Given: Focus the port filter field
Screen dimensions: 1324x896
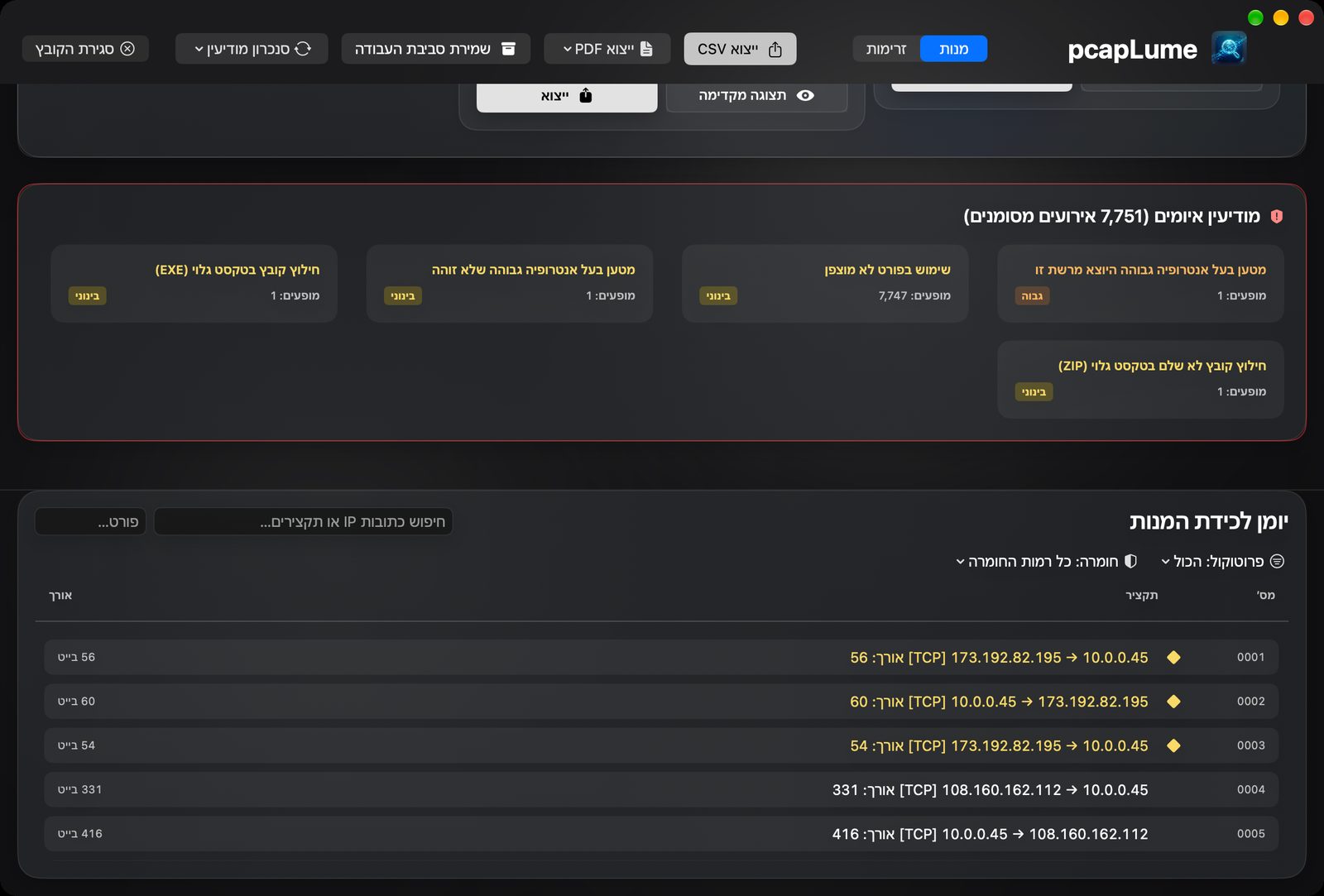Looking at the screenshot, I should tap(90, 522).
